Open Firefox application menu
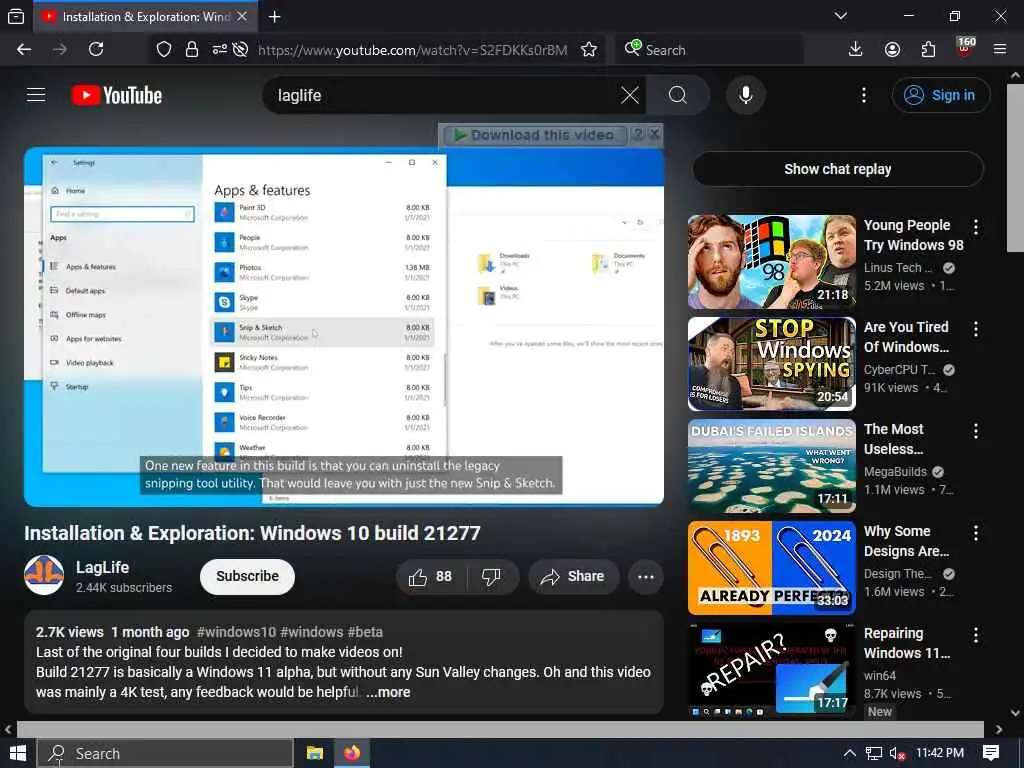 (1000, 50)
